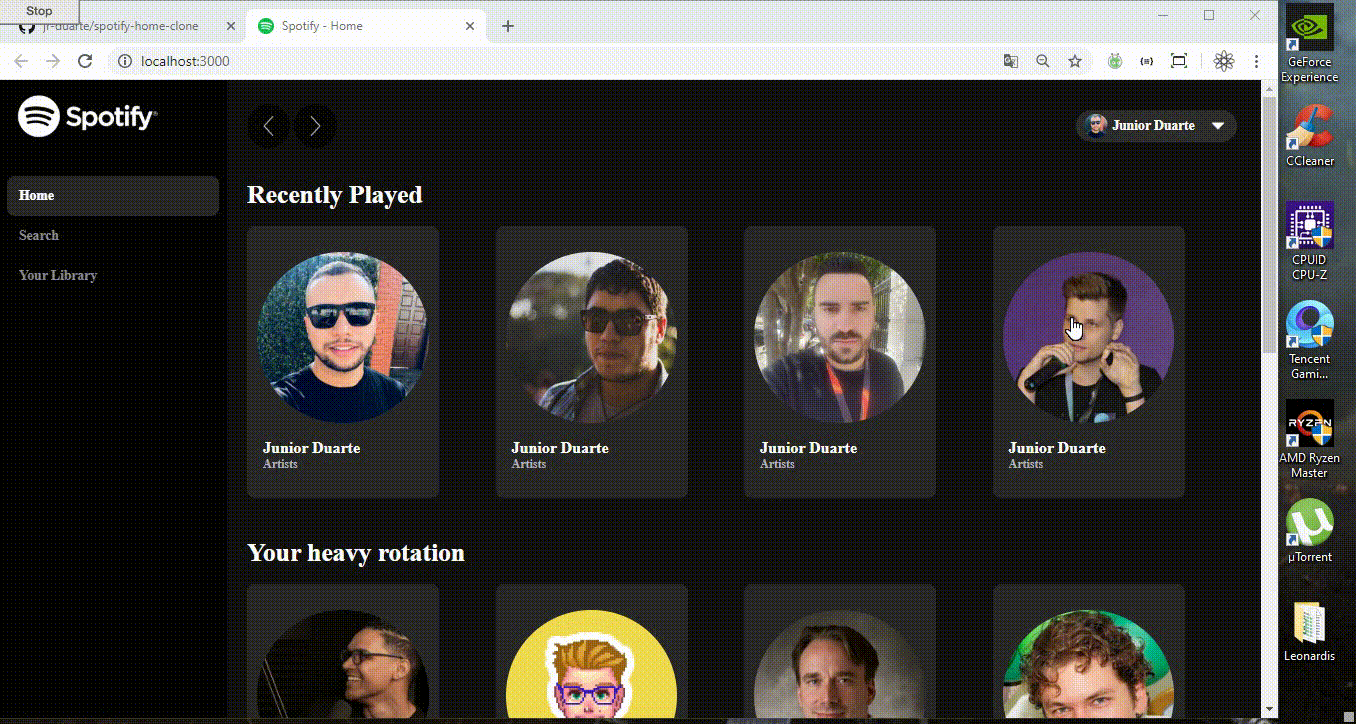The height and width of the screenshot is (724, 1356).
Task: Click the zoom magnifier icon in the address bar
Action: pos(1043,61)
